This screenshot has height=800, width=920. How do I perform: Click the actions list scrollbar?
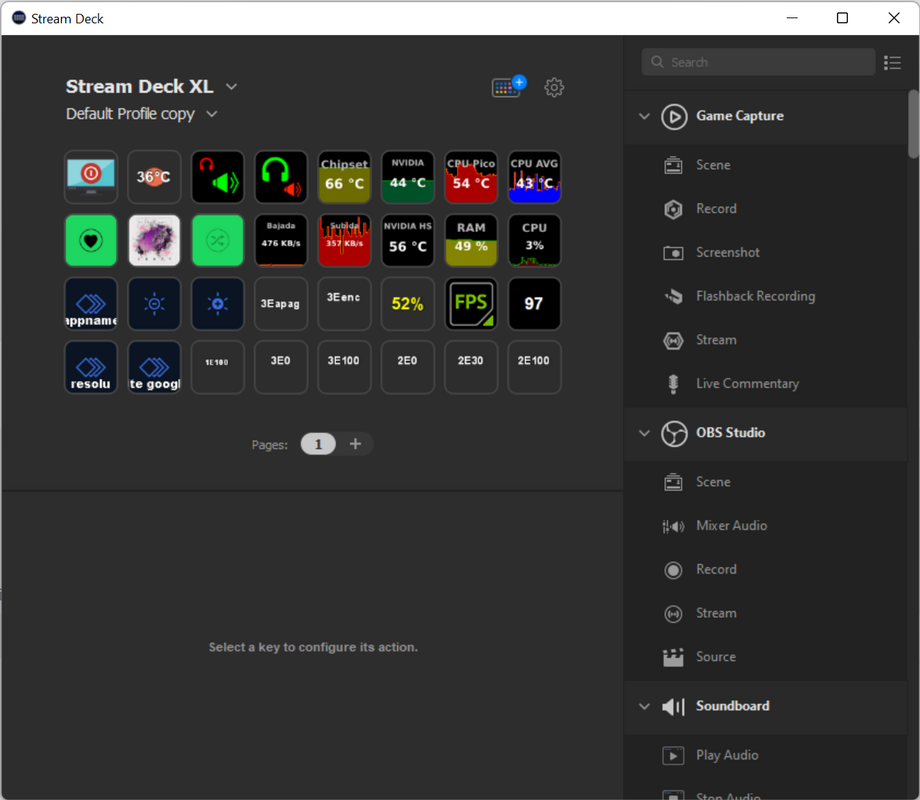(913, 125)
